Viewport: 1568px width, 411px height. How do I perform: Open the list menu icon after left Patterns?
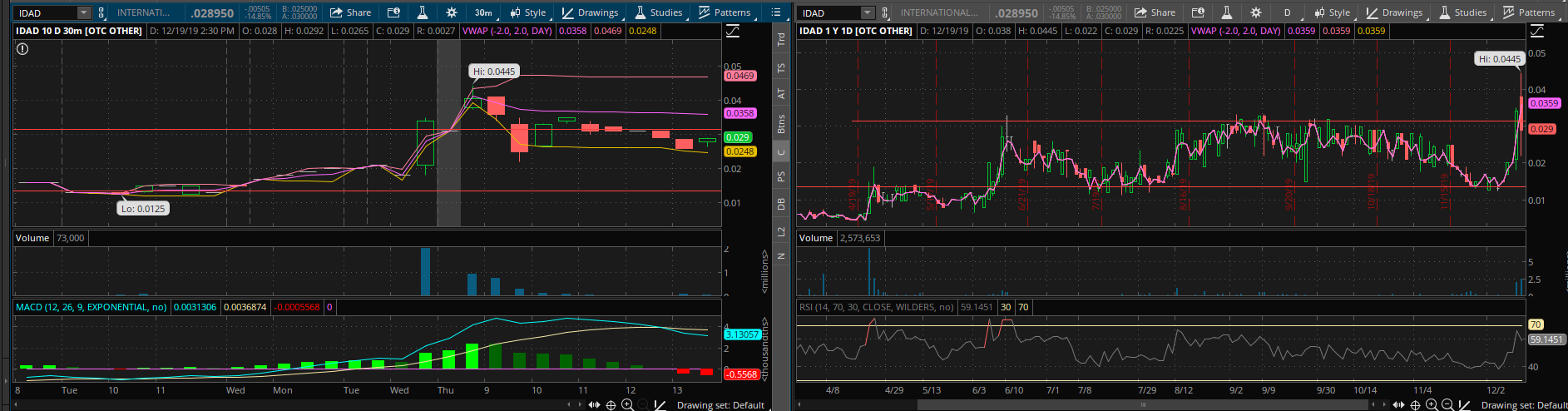point(776,12)
